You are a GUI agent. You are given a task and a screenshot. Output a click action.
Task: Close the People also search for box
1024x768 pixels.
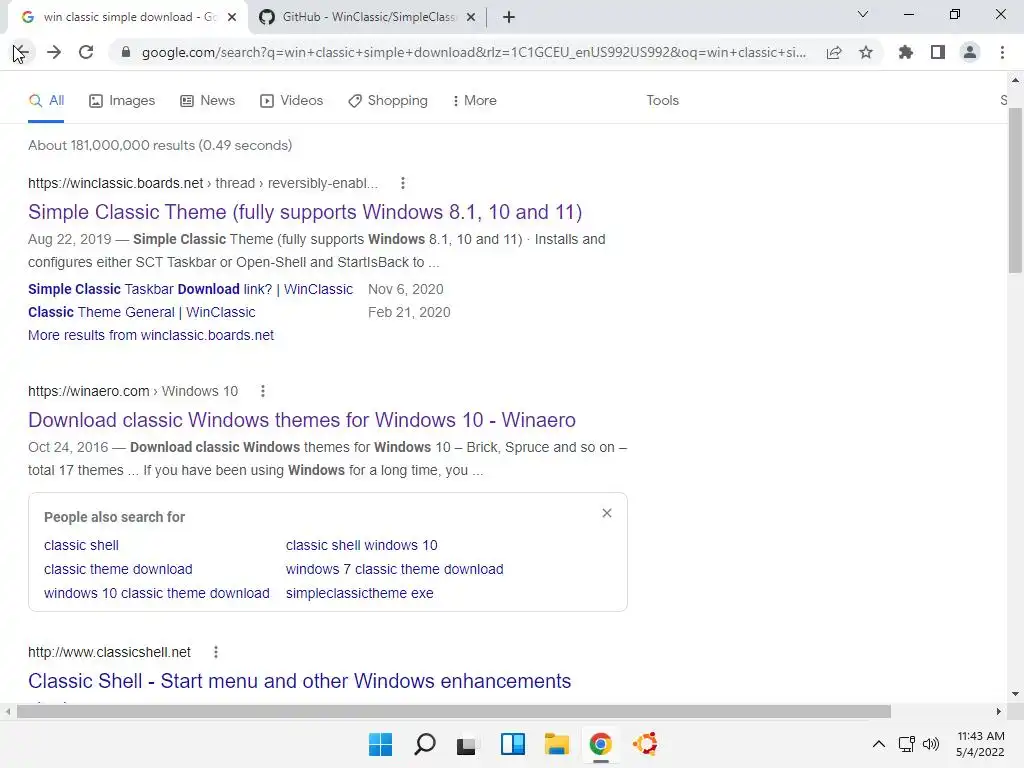tap(607, 513)
